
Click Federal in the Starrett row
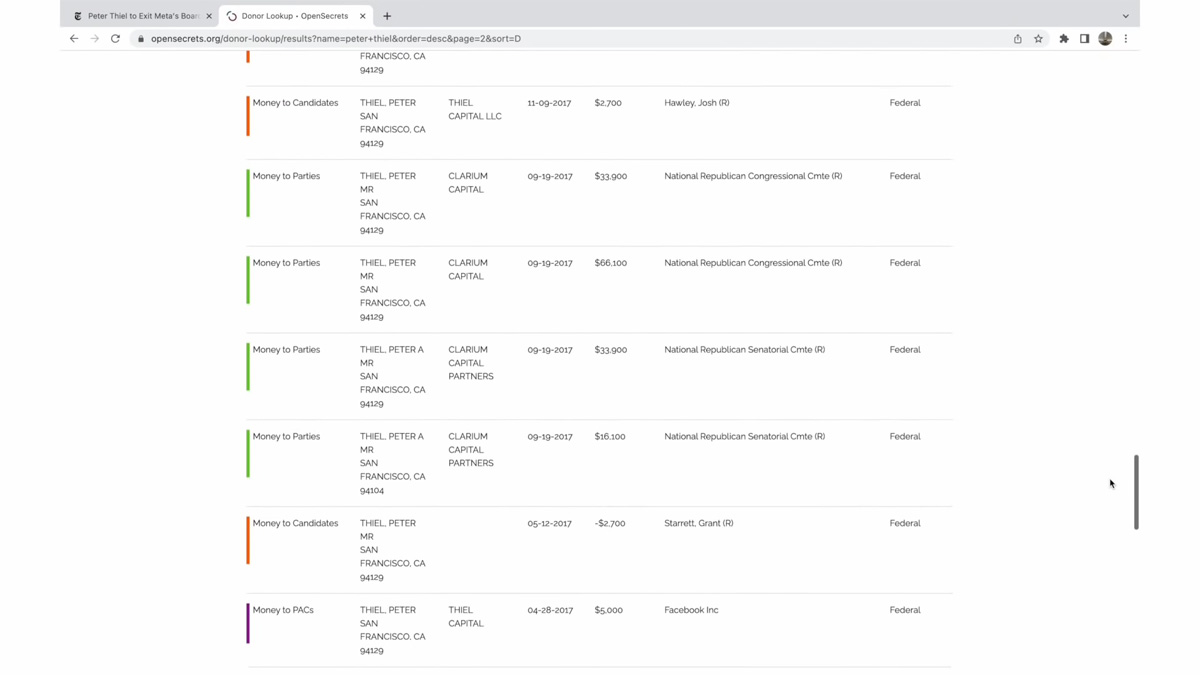904,524
